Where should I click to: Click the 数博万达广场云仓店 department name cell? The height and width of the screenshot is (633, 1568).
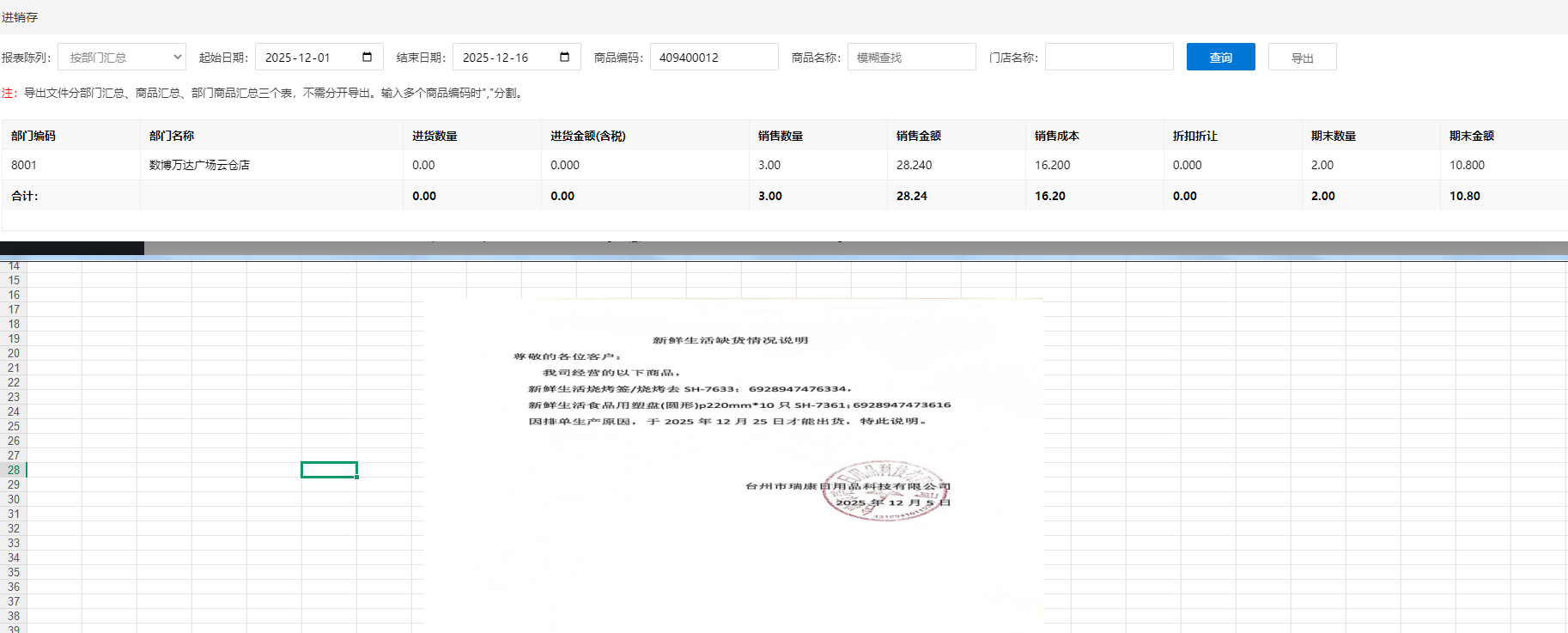pos(199,165)
